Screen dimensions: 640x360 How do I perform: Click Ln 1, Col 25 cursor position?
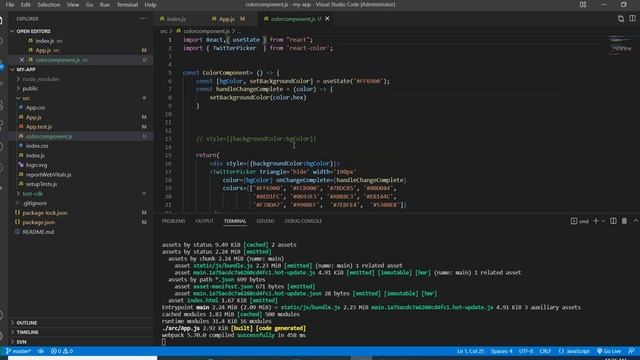(470, 351)
